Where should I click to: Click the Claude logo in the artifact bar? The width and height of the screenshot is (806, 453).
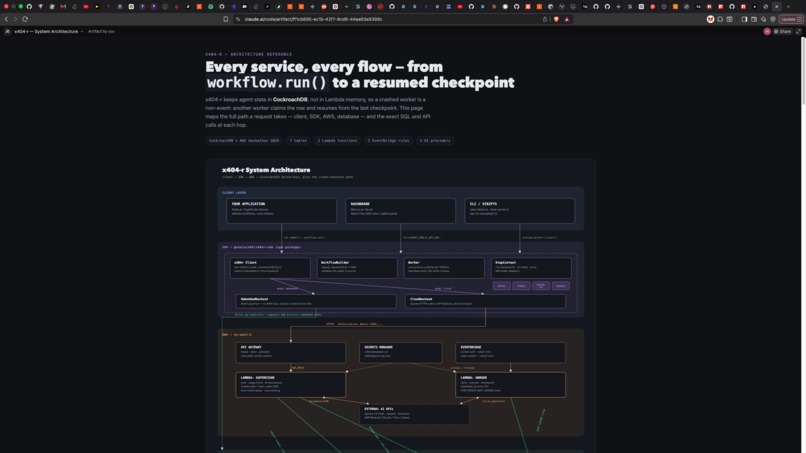(7, 31)
